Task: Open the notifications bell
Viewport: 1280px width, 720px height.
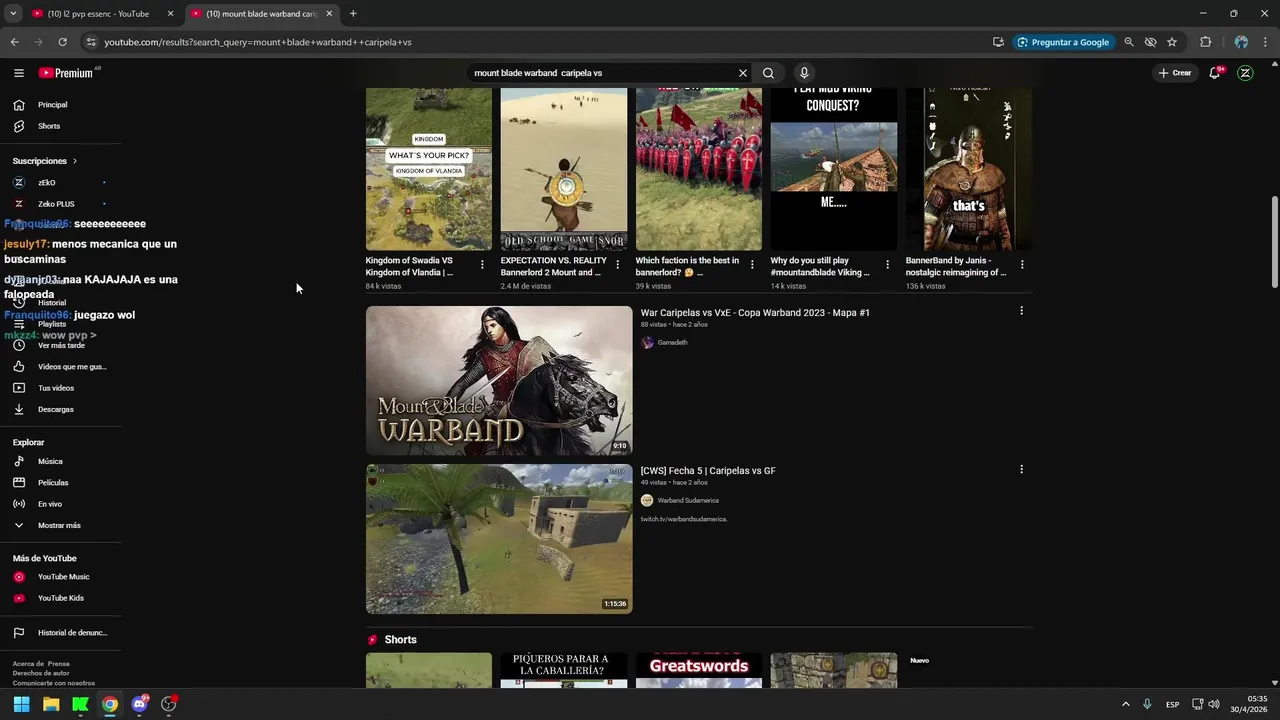Action: pyautogui.click(x=1215, y=73)
